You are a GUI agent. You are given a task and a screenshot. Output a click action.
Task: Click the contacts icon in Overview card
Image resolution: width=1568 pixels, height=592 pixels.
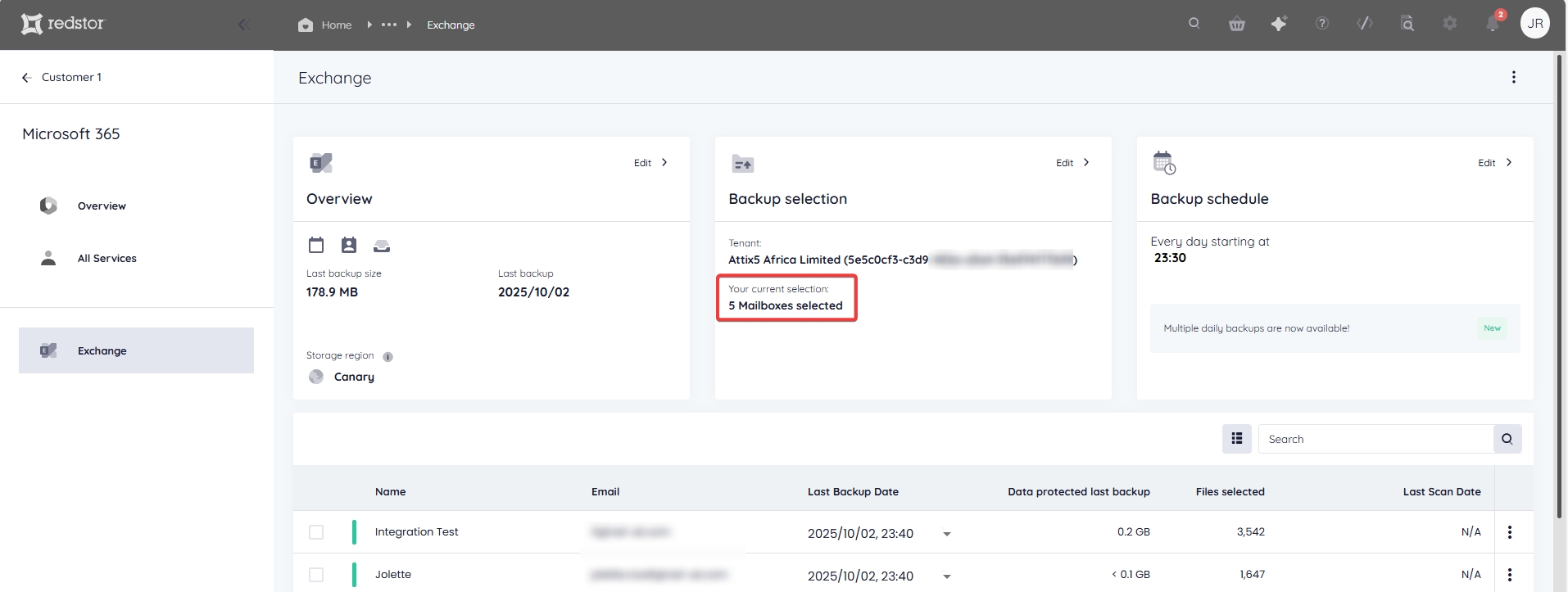(349, 245)
